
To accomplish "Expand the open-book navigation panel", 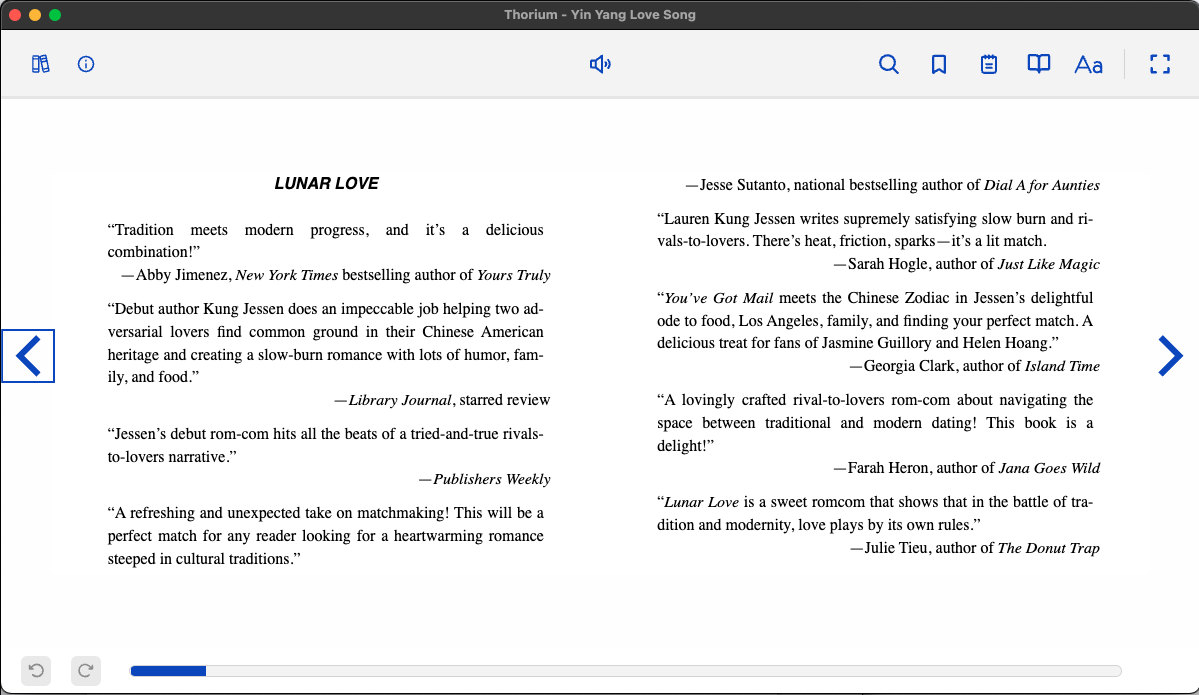I will point(1039,64).
